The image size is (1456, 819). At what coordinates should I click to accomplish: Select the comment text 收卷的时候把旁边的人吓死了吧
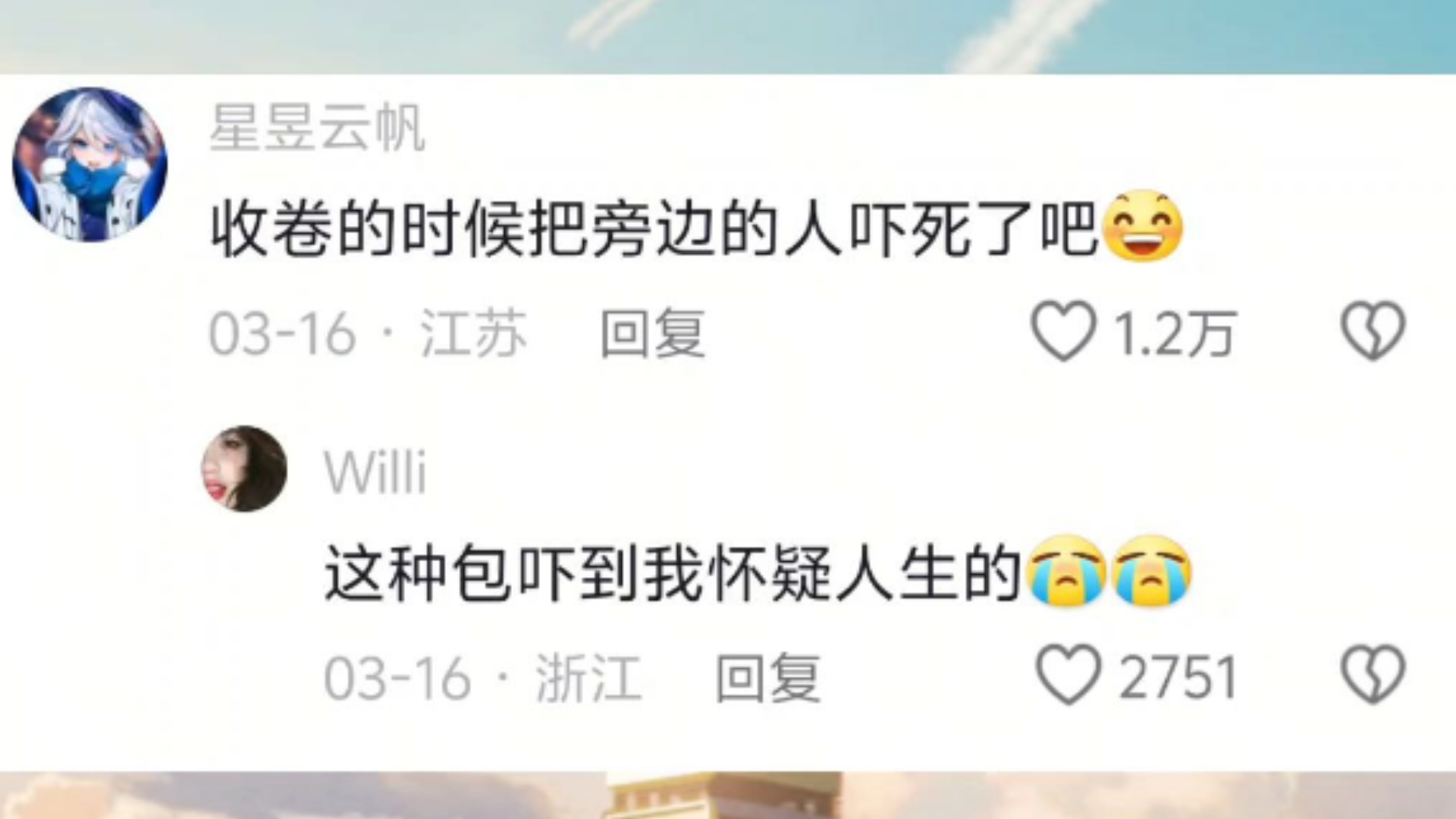click(654, 228)
